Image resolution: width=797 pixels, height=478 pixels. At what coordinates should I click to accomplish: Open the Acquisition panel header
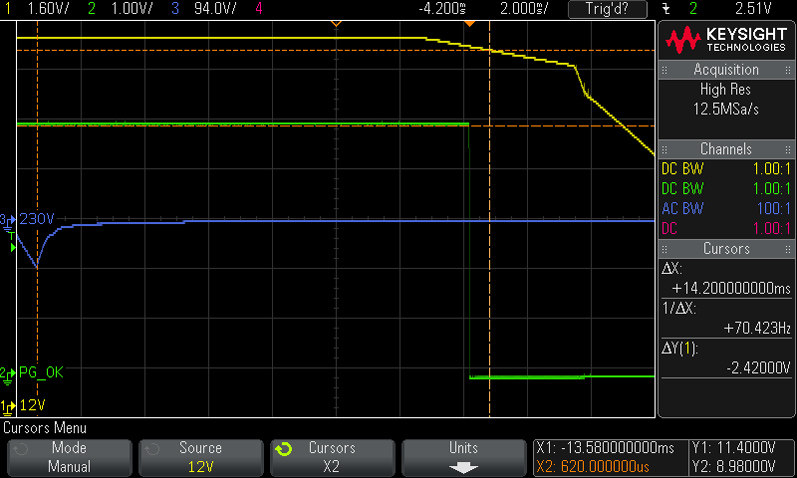pos(726,70)
